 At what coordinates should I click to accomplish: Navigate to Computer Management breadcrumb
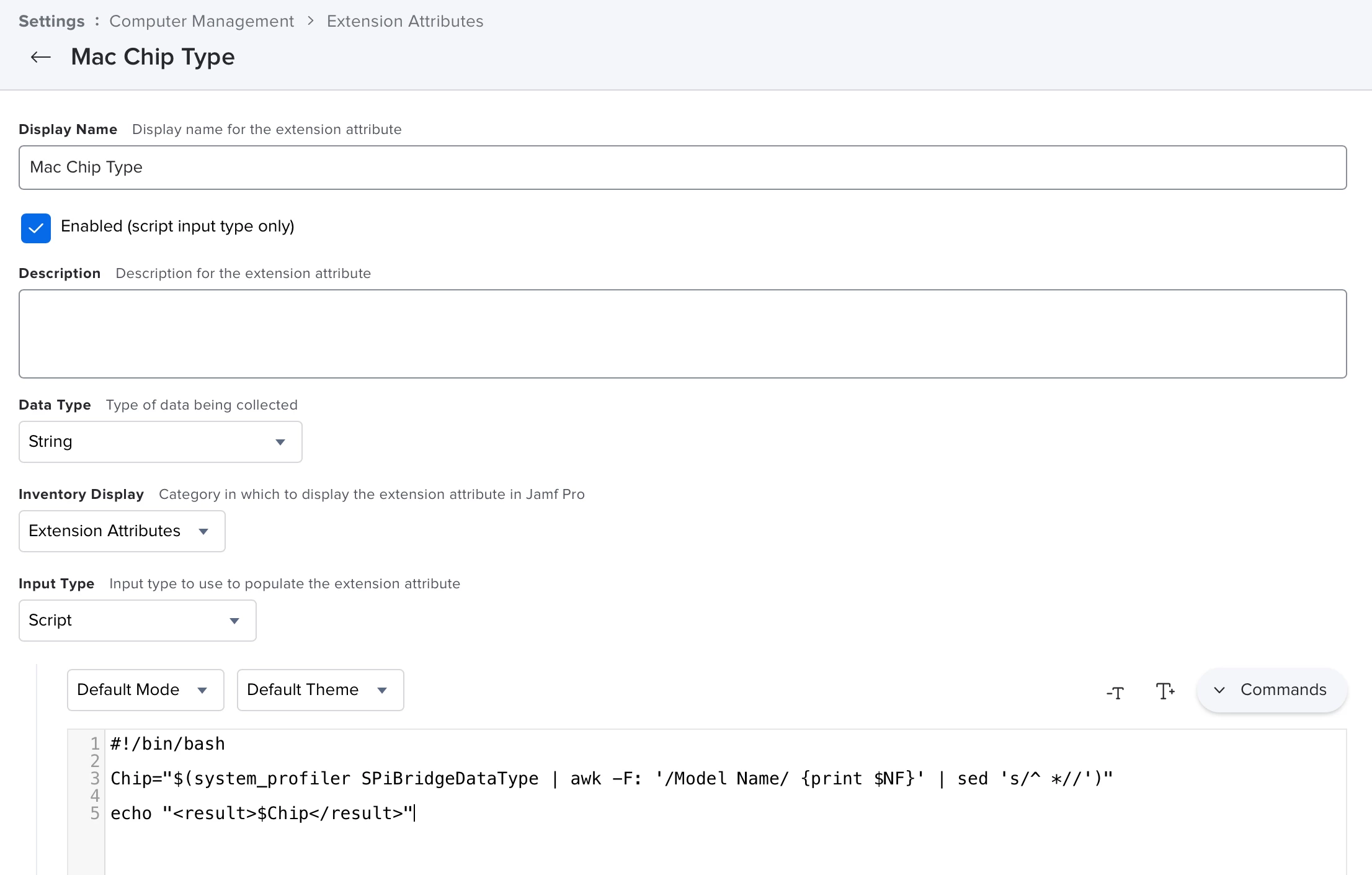point(202,21)
